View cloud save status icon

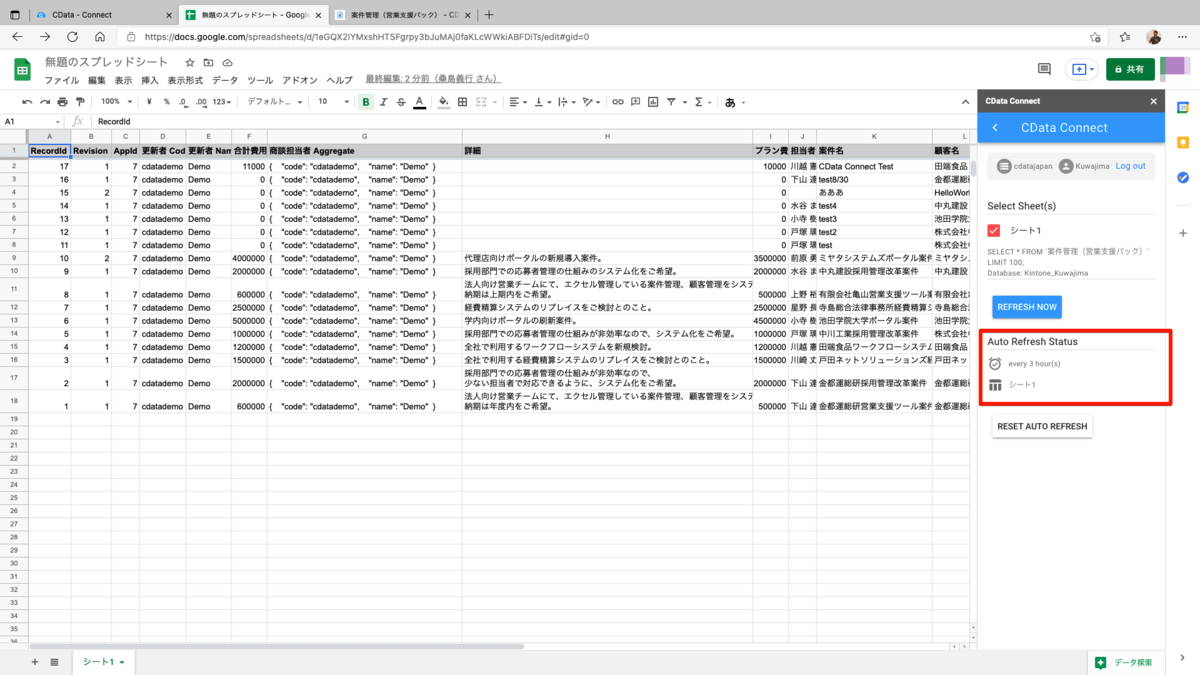pyautogui.click(x=227, y=63)
